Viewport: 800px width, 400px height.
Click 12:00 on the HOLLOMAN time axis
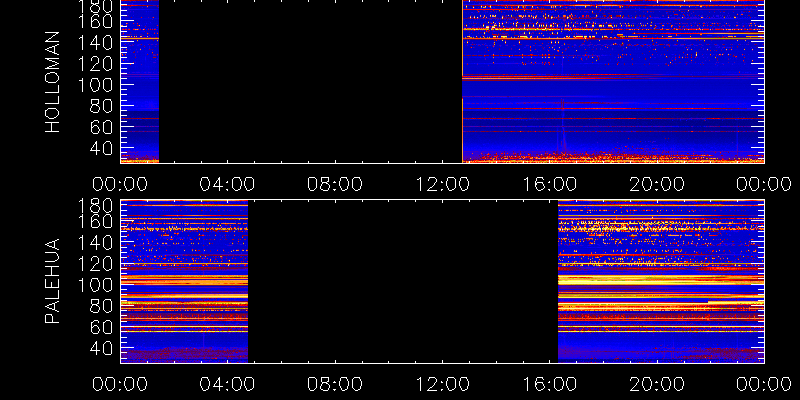click(442, 184)
